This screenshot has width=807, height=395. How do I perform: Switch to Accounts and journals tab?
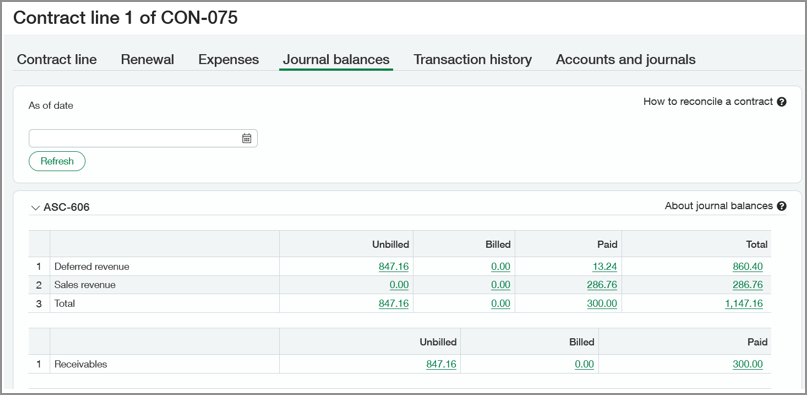pos(625,60)
